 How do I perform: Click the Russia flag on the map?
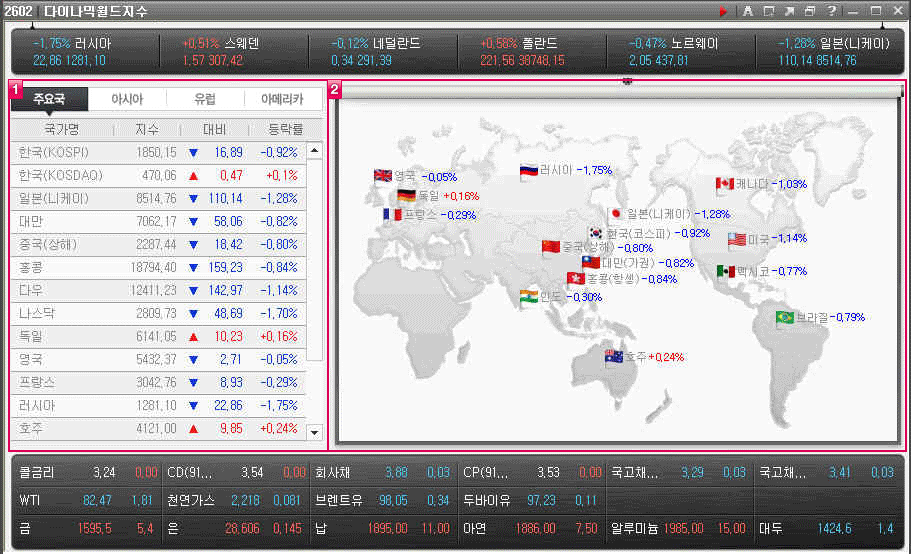tap(529, 171)
